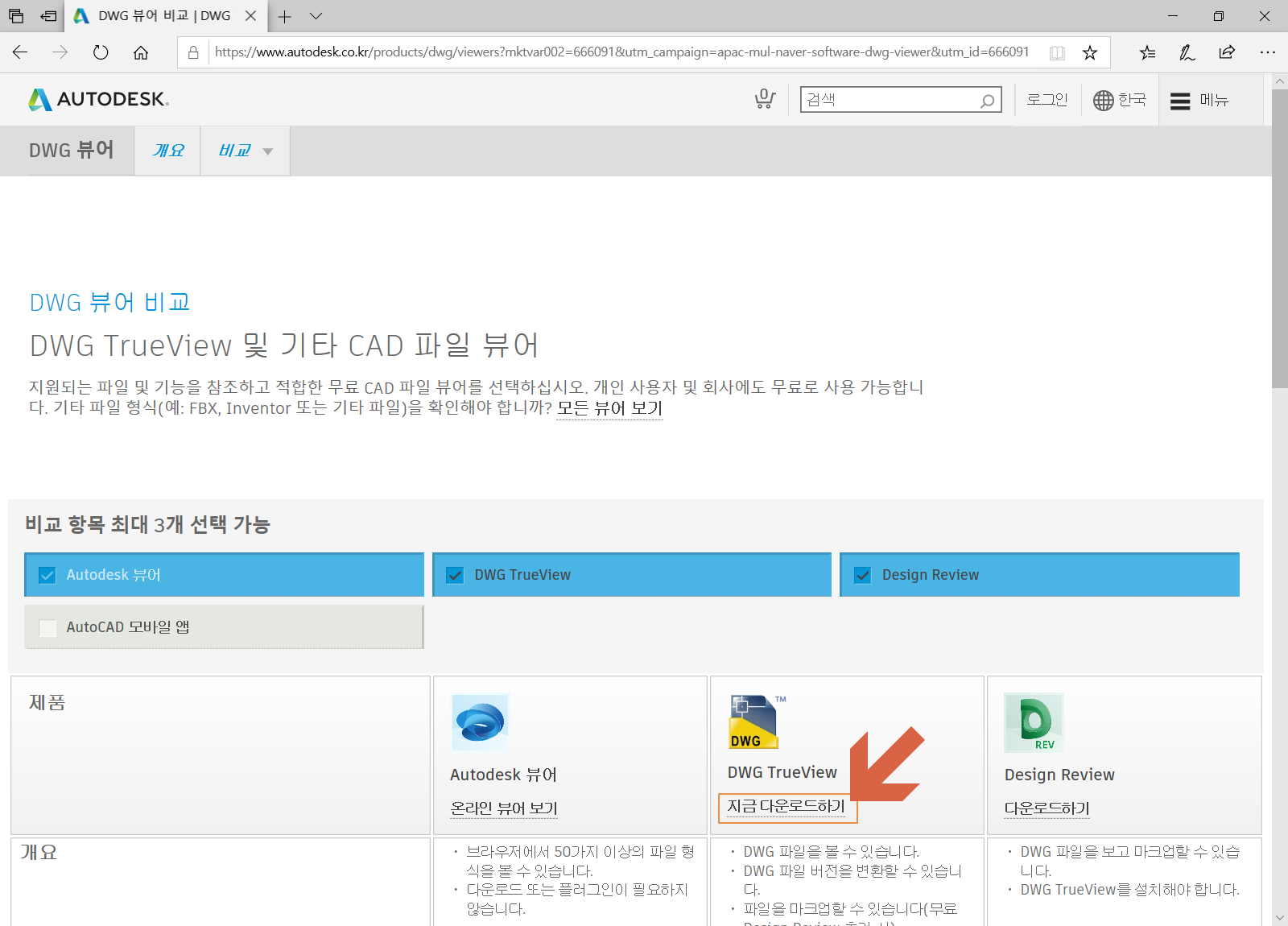Add page to favorites star

click(x=1090, y=52)
